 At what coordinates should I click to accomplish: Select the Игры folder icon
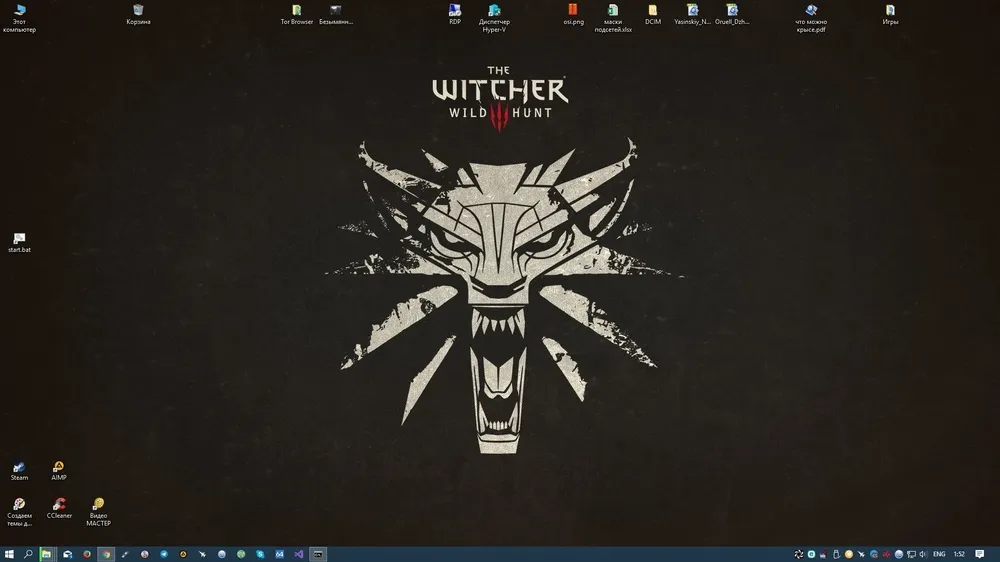[x=890, y=14]
